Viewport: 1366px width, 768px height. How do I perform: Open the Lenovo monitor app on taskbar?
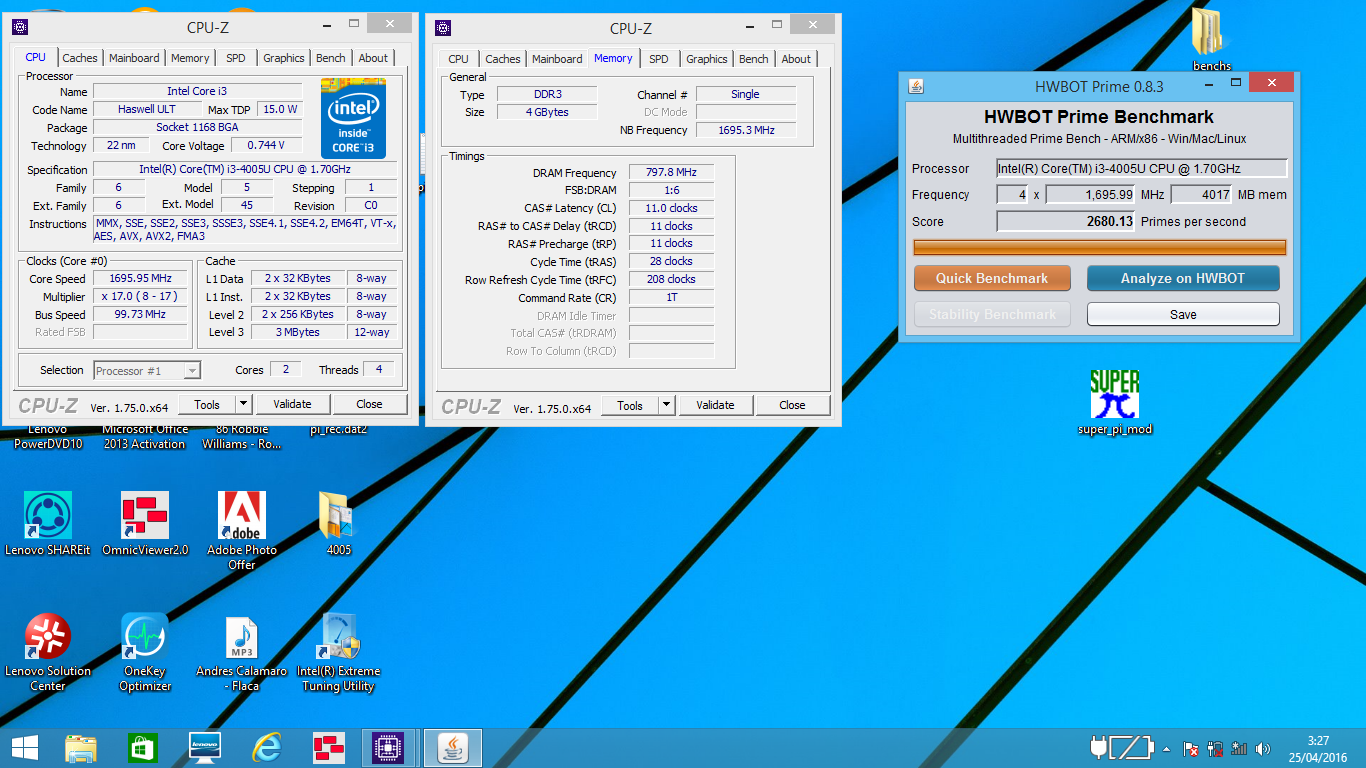[x=205, y=747]
